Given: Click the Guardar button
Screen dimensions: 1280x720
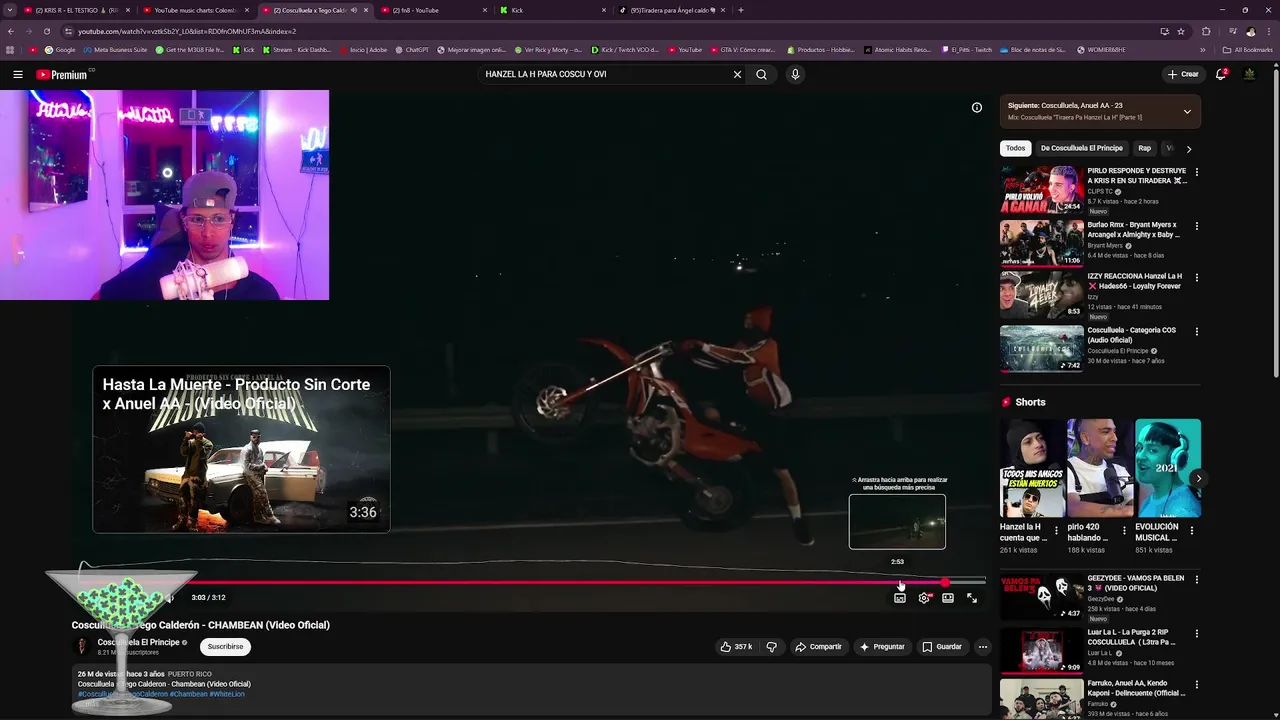Looking at the screenshot, I should pos(942,647).
